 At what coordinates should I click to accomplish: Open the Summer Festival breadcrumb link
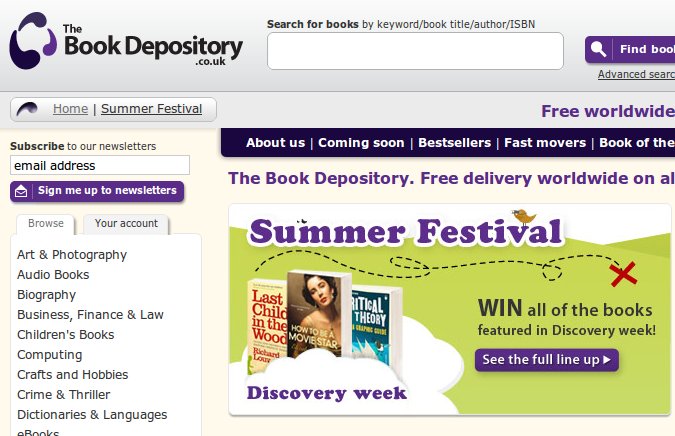tap(152, 109)
